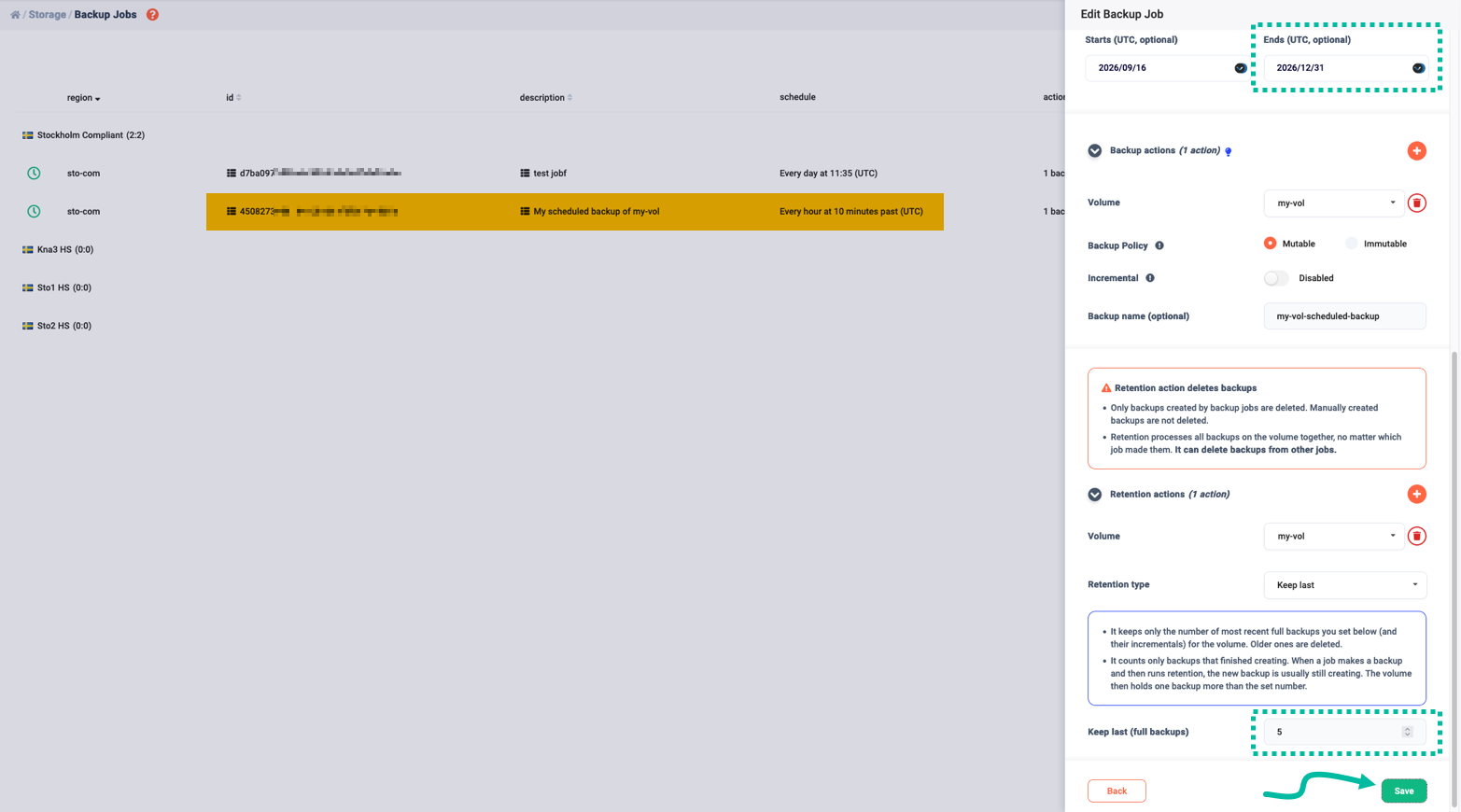Image resolution: width=1461 pixels, height=812 pixels.
Task: Click the Back button
Action: point(1117,791)
